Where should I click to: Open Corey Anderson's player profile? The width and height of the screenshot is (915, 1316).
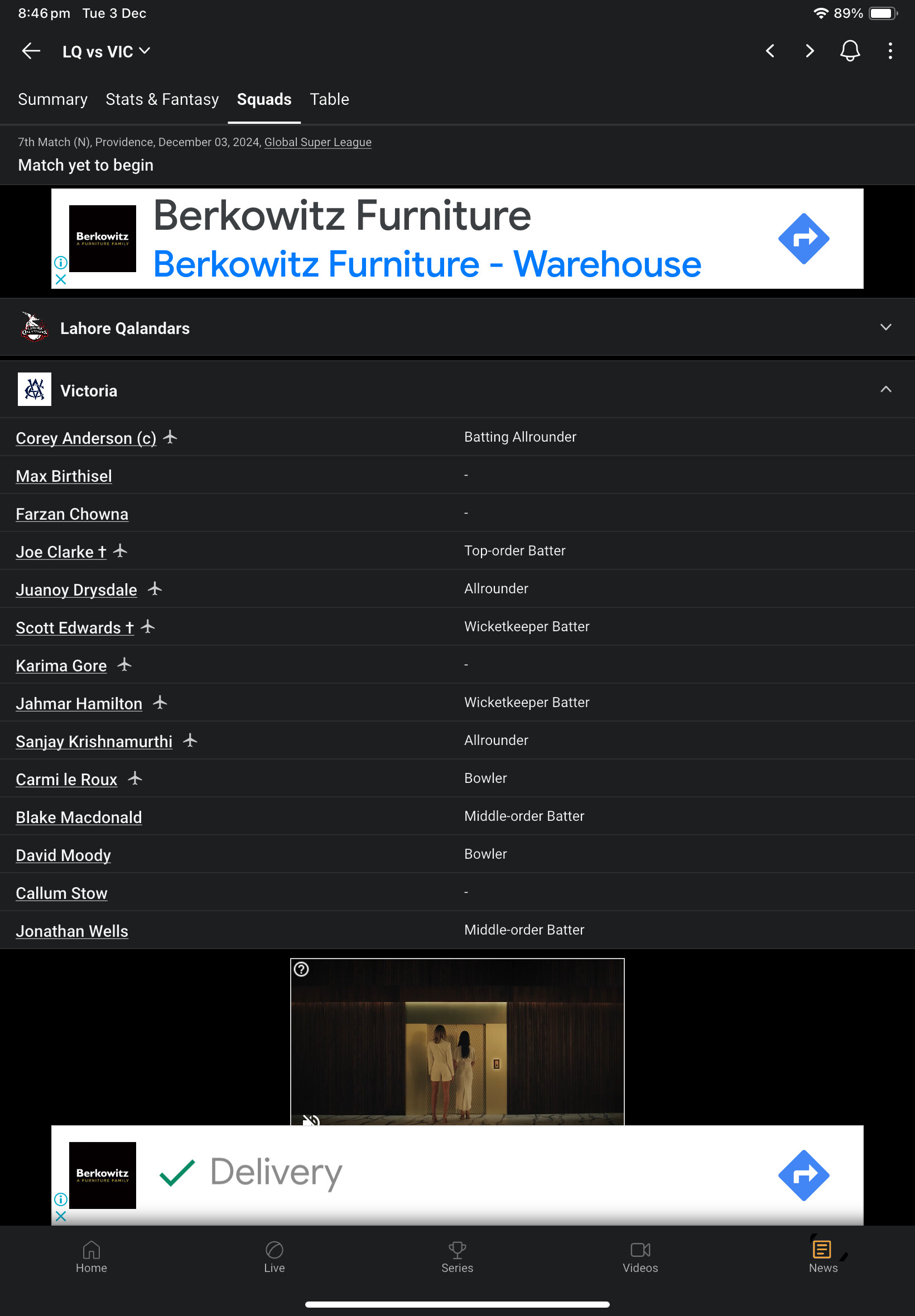(86, 438)
